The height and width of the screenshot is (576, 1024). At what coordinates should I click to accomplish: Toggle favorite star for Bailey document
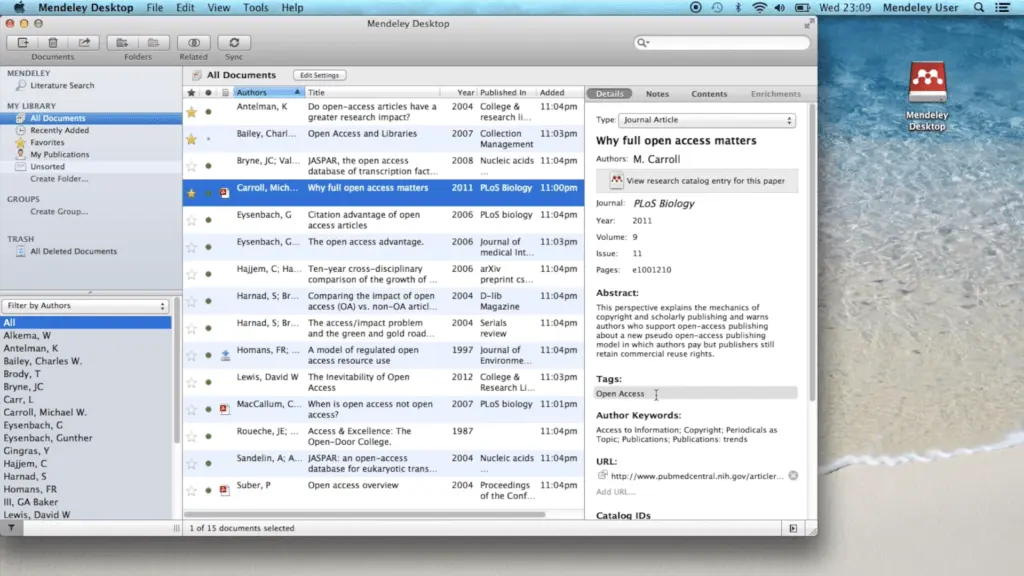tap(191, 139)
